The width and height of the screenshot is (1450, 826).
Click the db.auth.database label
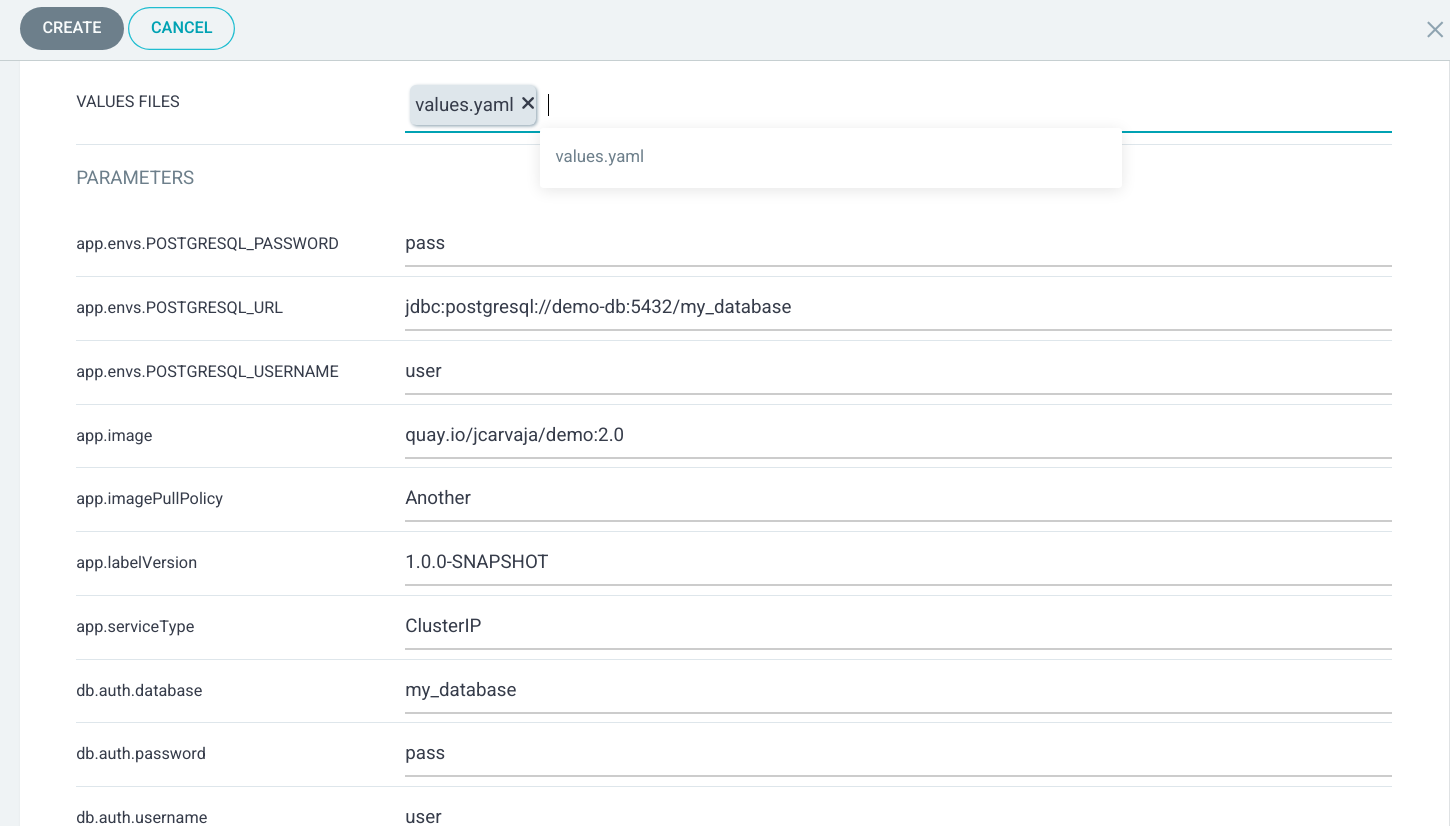tap(139, 691)
